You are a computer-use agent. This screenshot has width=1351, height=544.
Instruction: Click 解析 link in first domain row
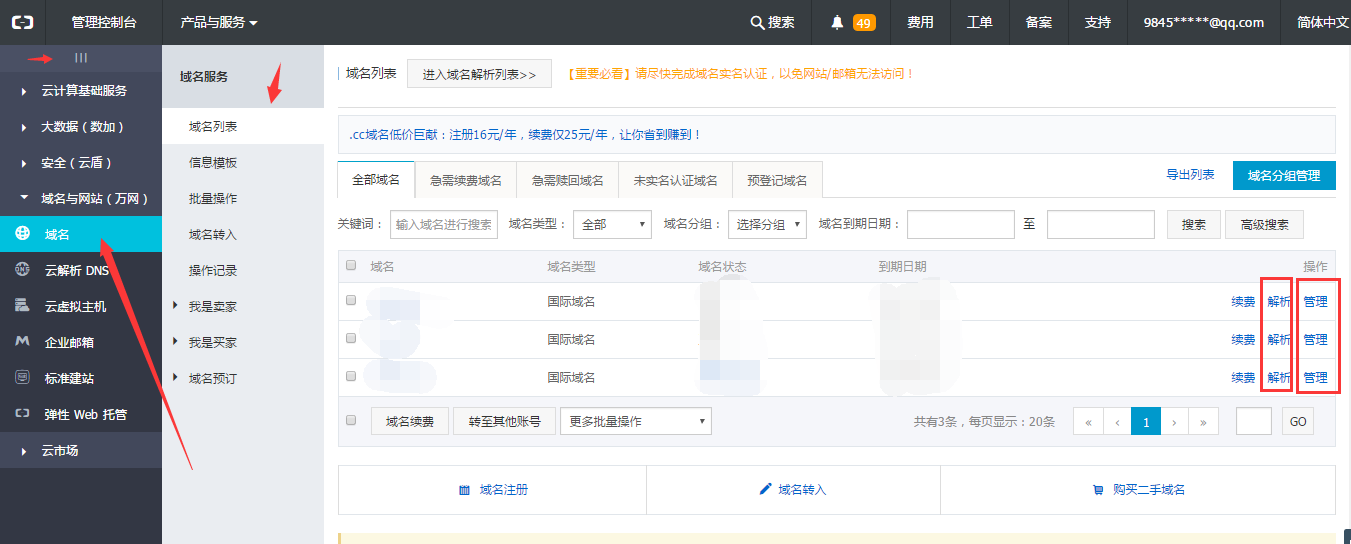[1279, 301]
